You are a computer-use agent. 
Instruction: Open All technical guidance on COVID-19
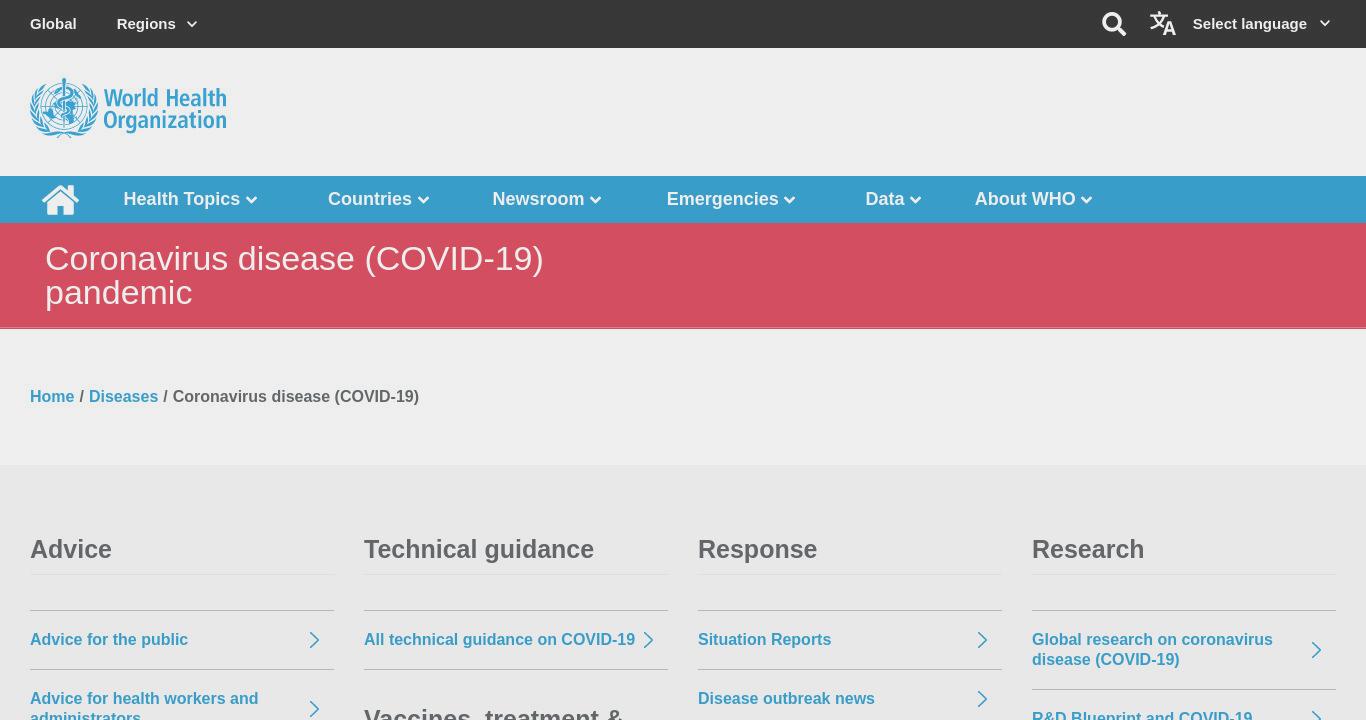coord(499,640)
